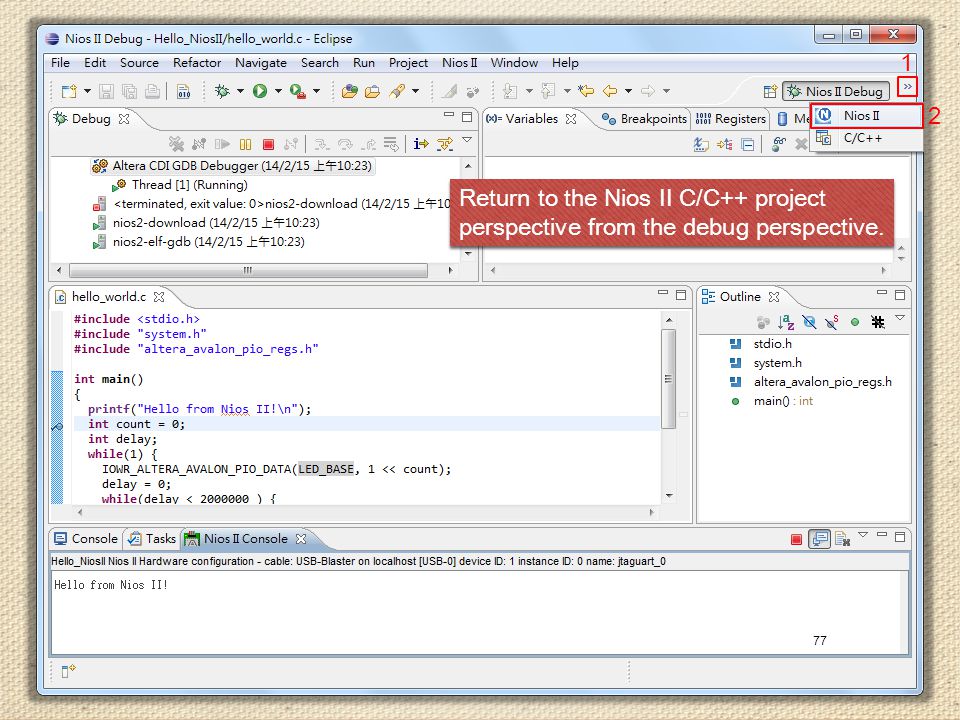Click the yellow Suspend pause icon in Debug view

pos(246,144)
